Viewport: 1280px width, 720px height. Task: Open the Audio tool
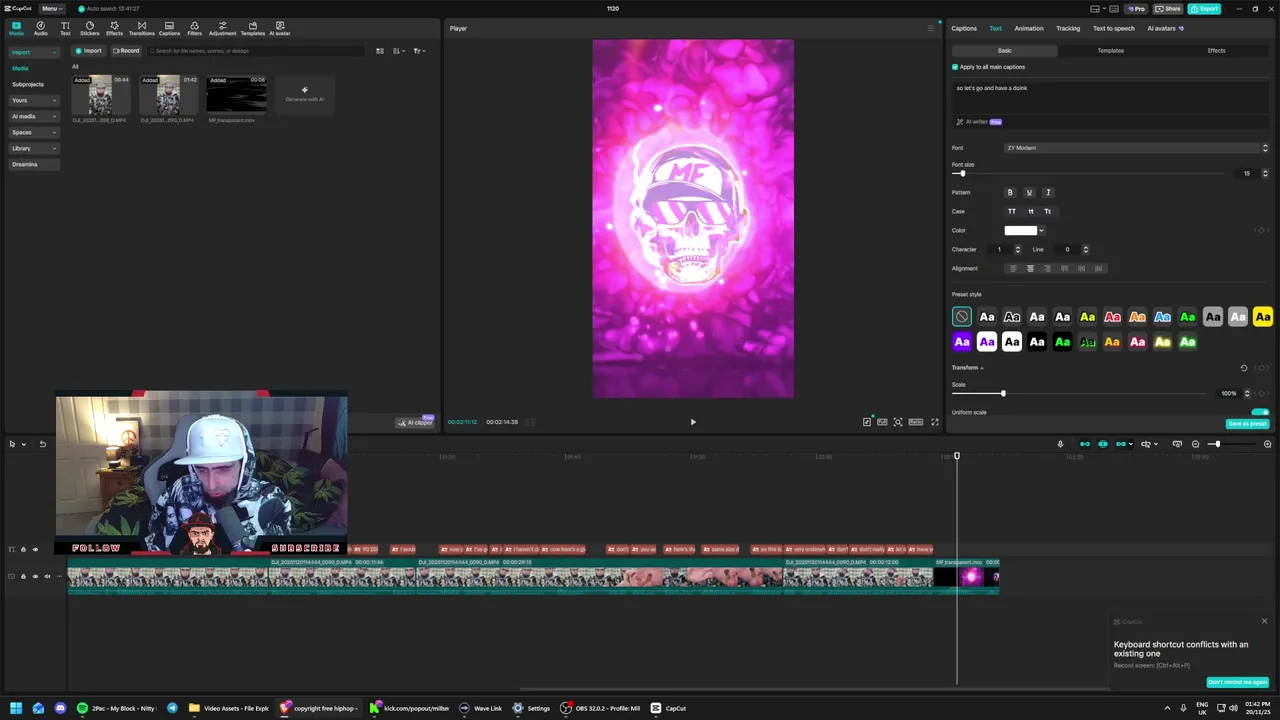[x=40, y=28]
